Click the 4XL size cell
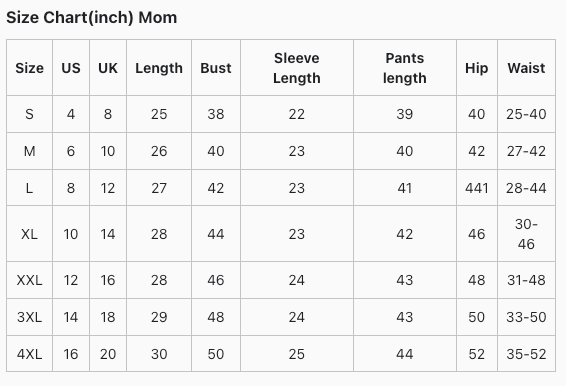This screenshot has height=386, width=566. coord(30,354)
